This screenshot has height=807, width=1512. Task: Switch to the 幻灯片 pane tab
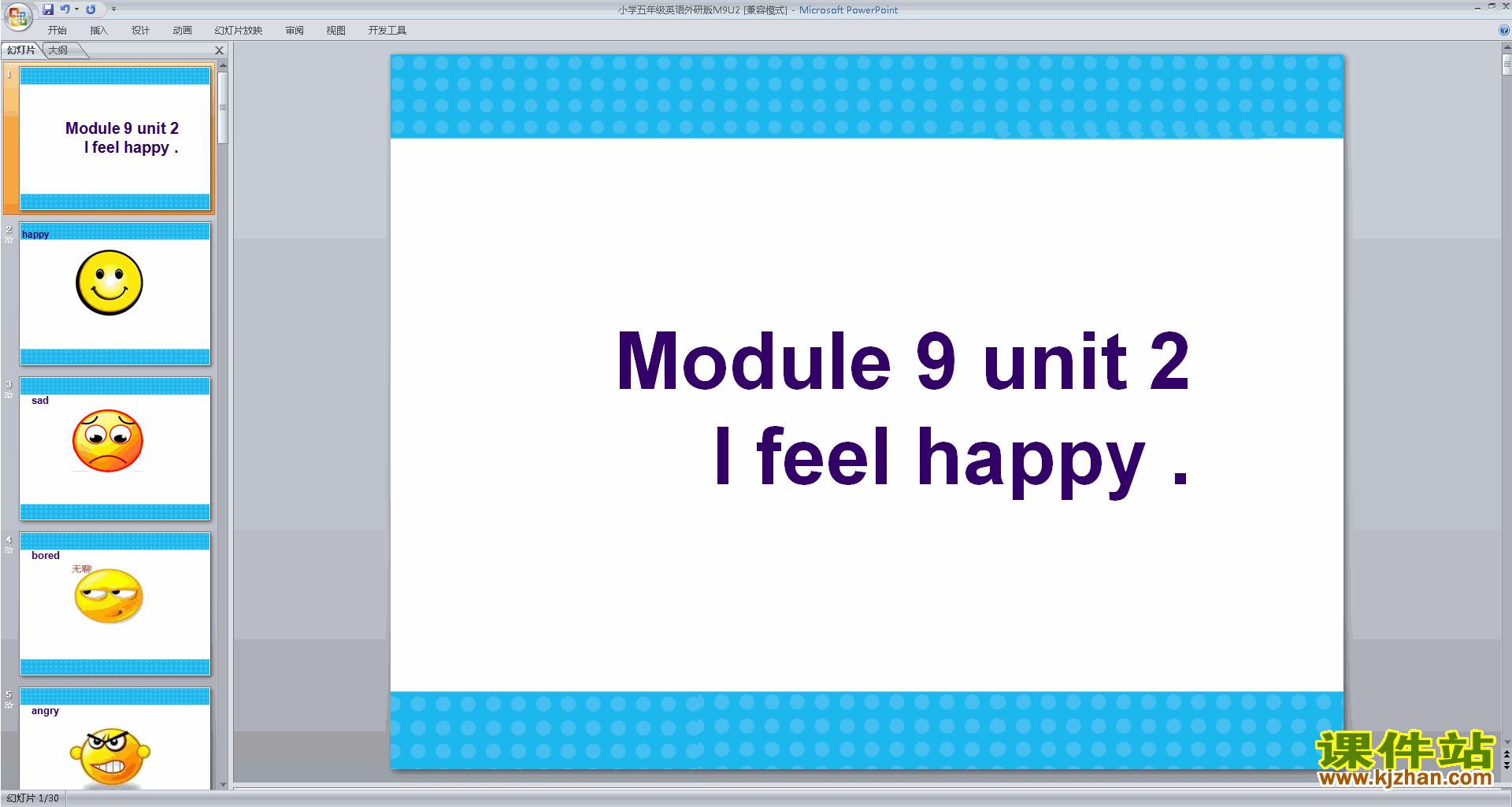21,50
